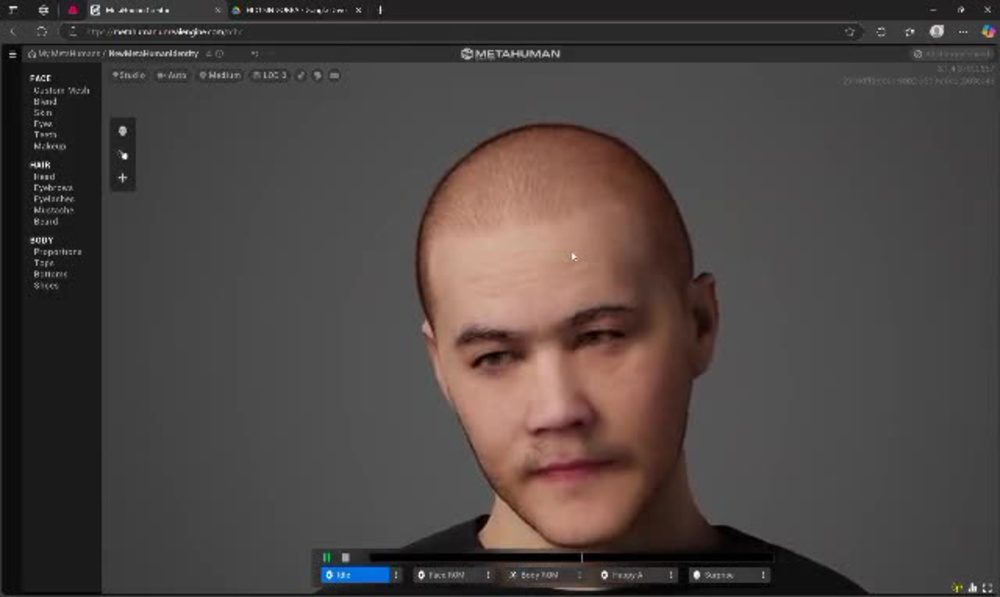
Task: Close the MetaHuman Creator browser tab
Action: click(217, 10)
